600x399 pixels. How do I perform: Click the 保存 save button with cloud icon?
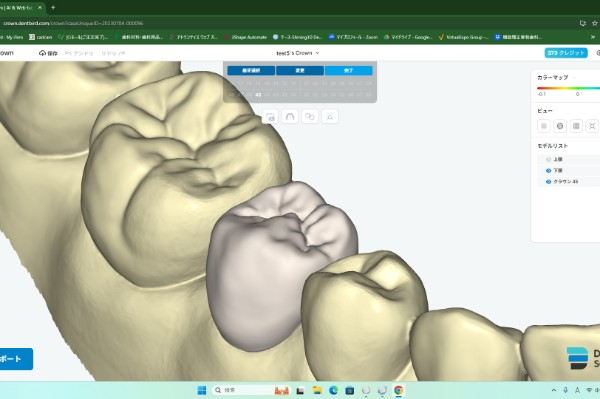click(48, 53)
